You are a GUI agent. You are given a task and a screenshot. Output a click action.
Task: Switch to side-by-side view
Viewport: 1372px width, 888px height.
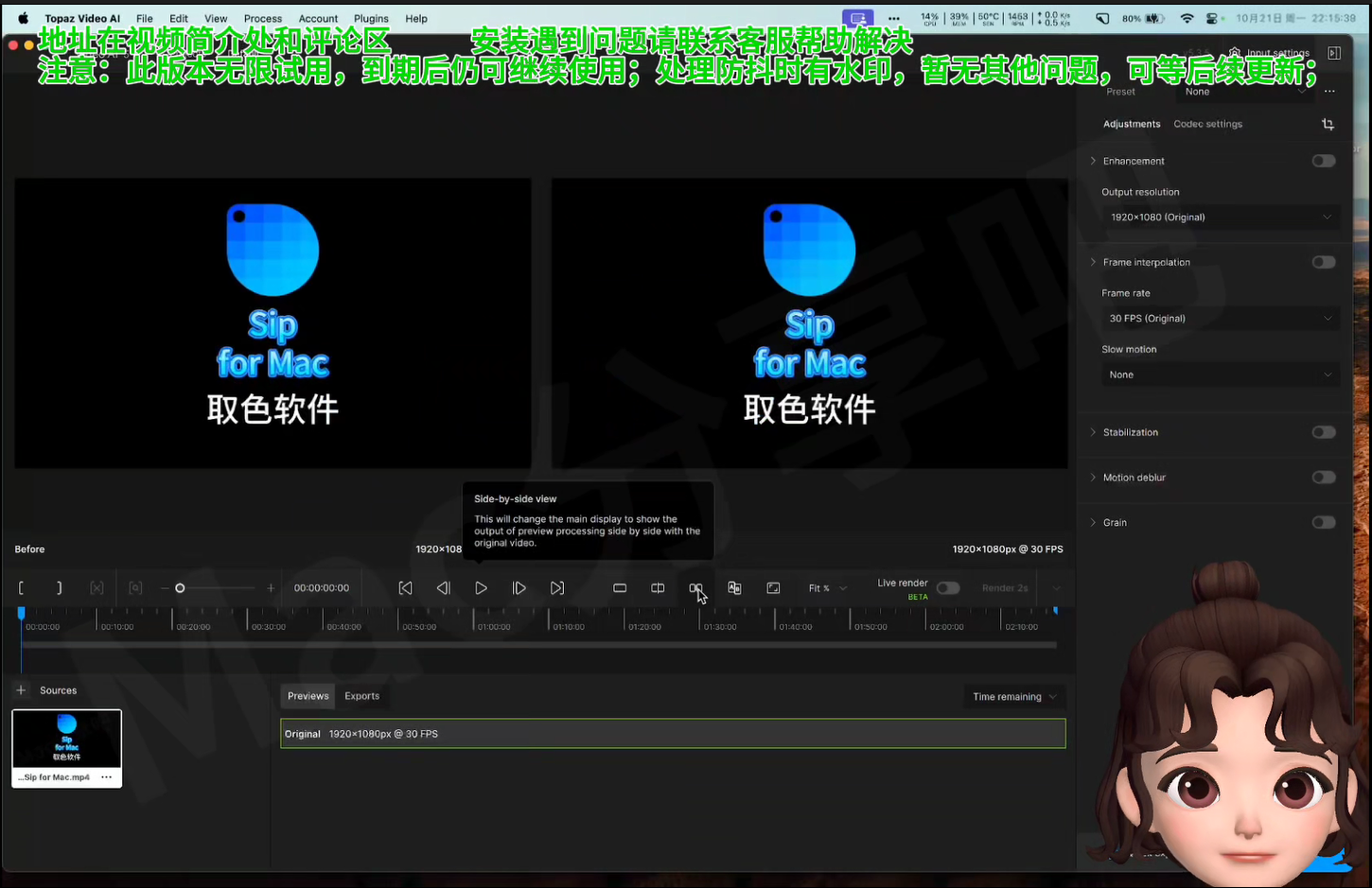point(696,587)
